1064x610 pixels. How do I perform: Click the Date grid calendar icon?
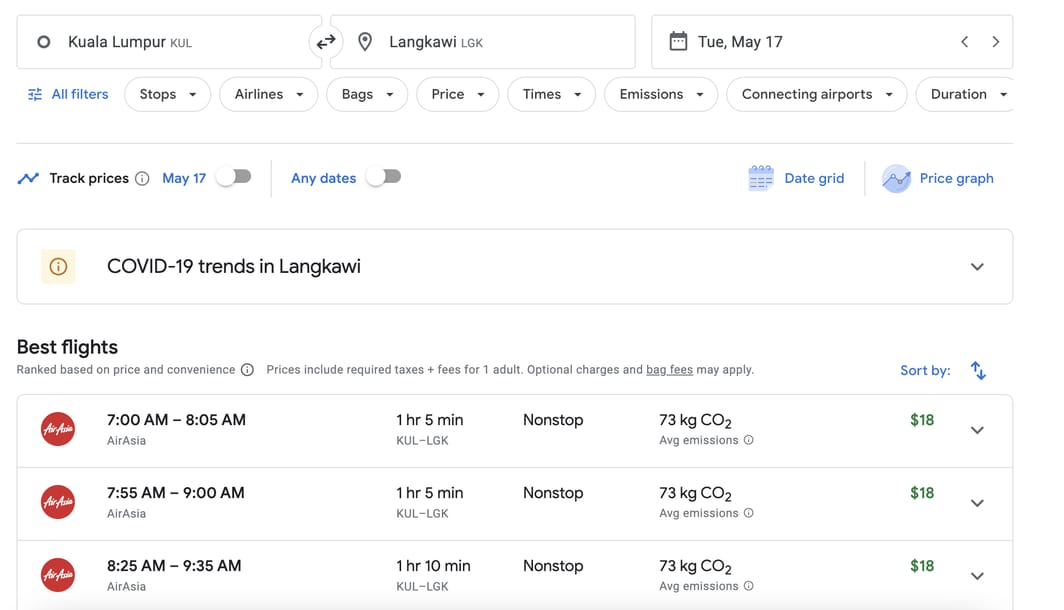pos(761,178)
